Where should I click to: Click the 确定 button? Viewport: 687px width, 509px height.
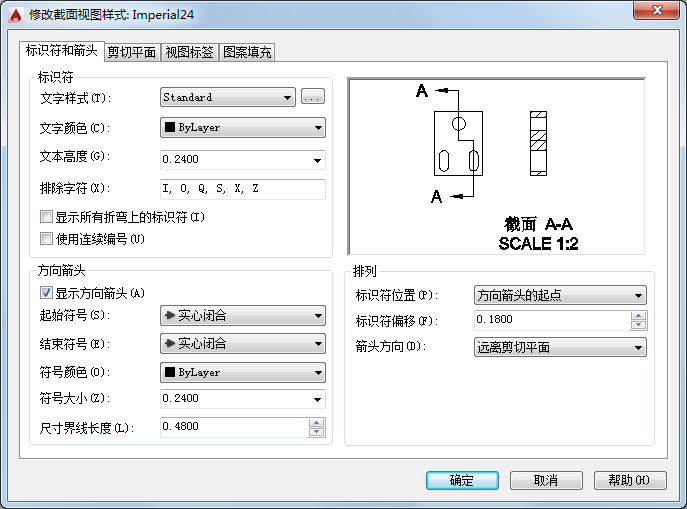462,481
